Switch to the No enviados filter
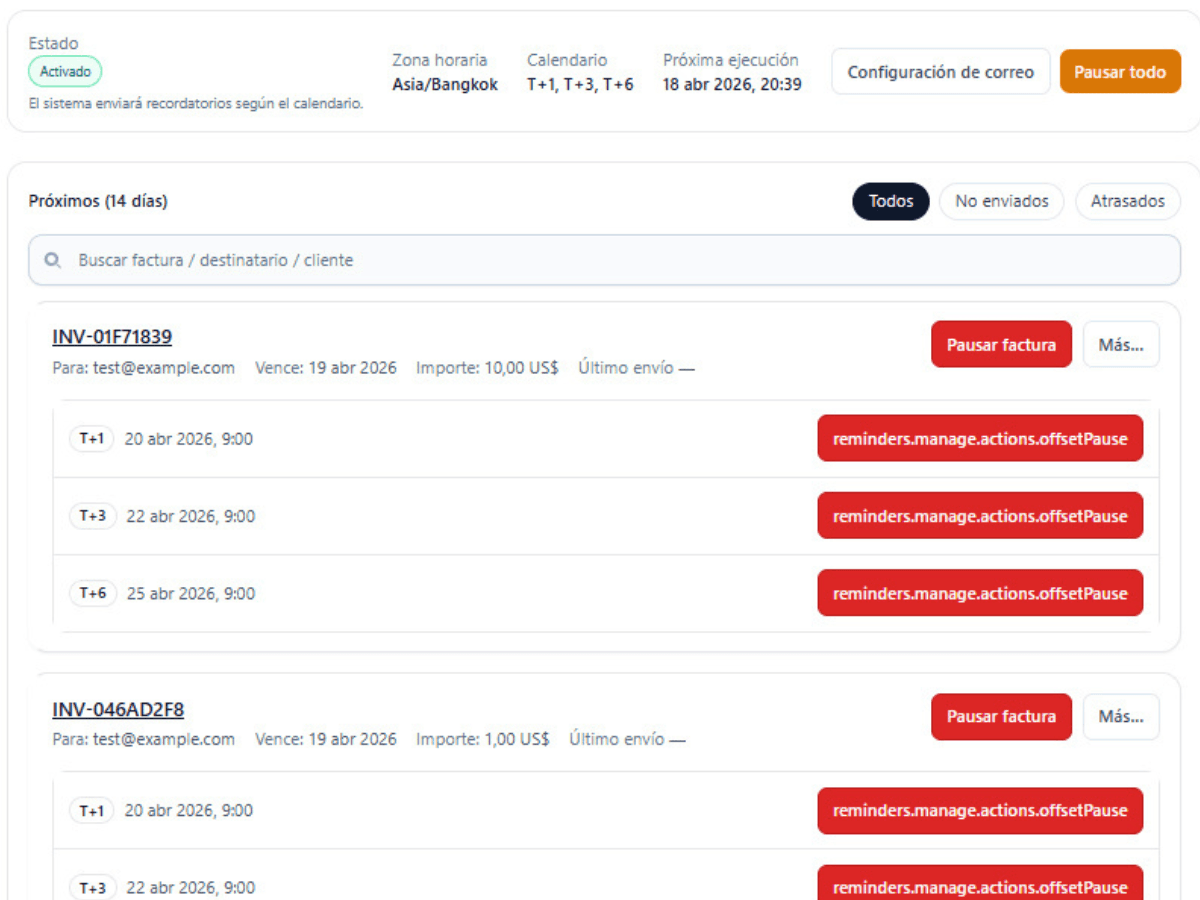 pos(1002,201)
